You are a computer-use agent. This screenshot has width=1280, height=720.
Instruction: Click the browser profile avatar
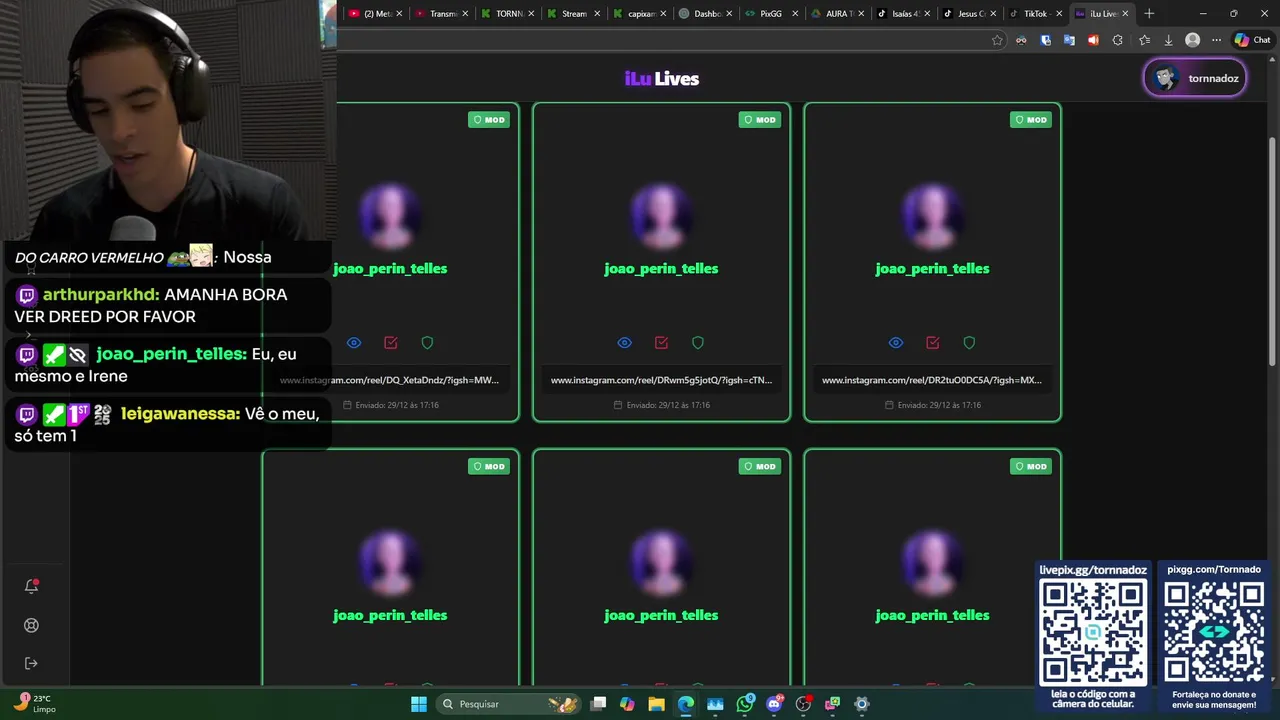(x=1192, y=40)
